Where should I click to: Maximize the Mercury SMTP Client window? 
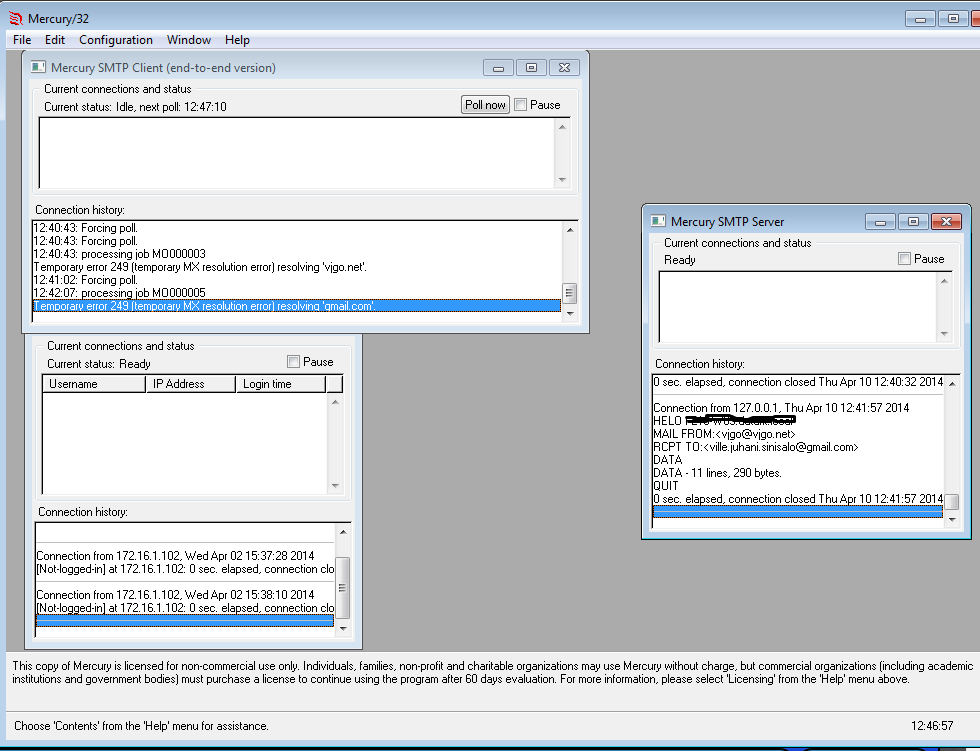pos(531,67)
